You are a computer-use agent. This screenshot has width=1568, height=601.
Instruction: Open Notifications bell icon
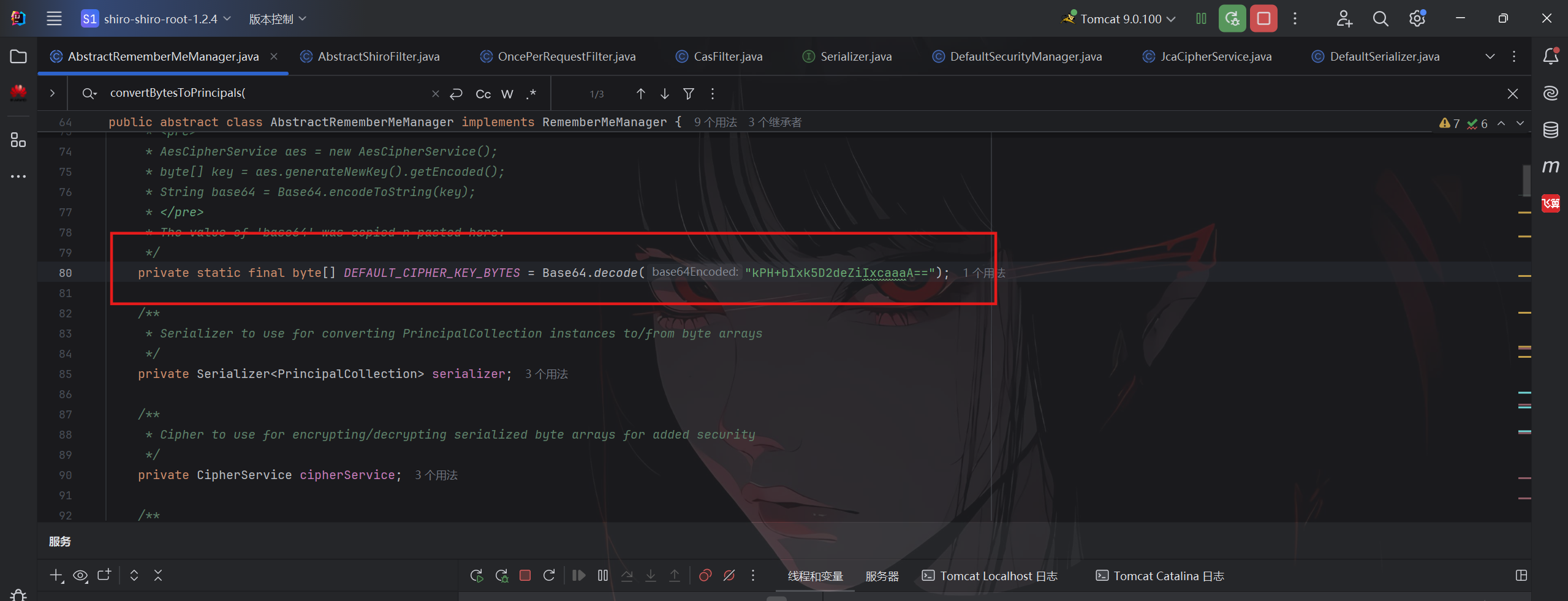[x=1550, y=56]
